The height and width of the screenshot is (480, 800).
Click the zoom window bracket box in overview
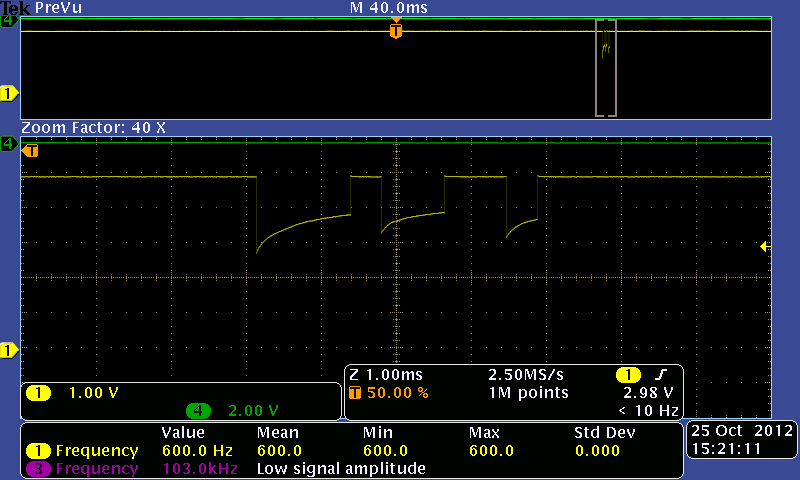point(606,68)
